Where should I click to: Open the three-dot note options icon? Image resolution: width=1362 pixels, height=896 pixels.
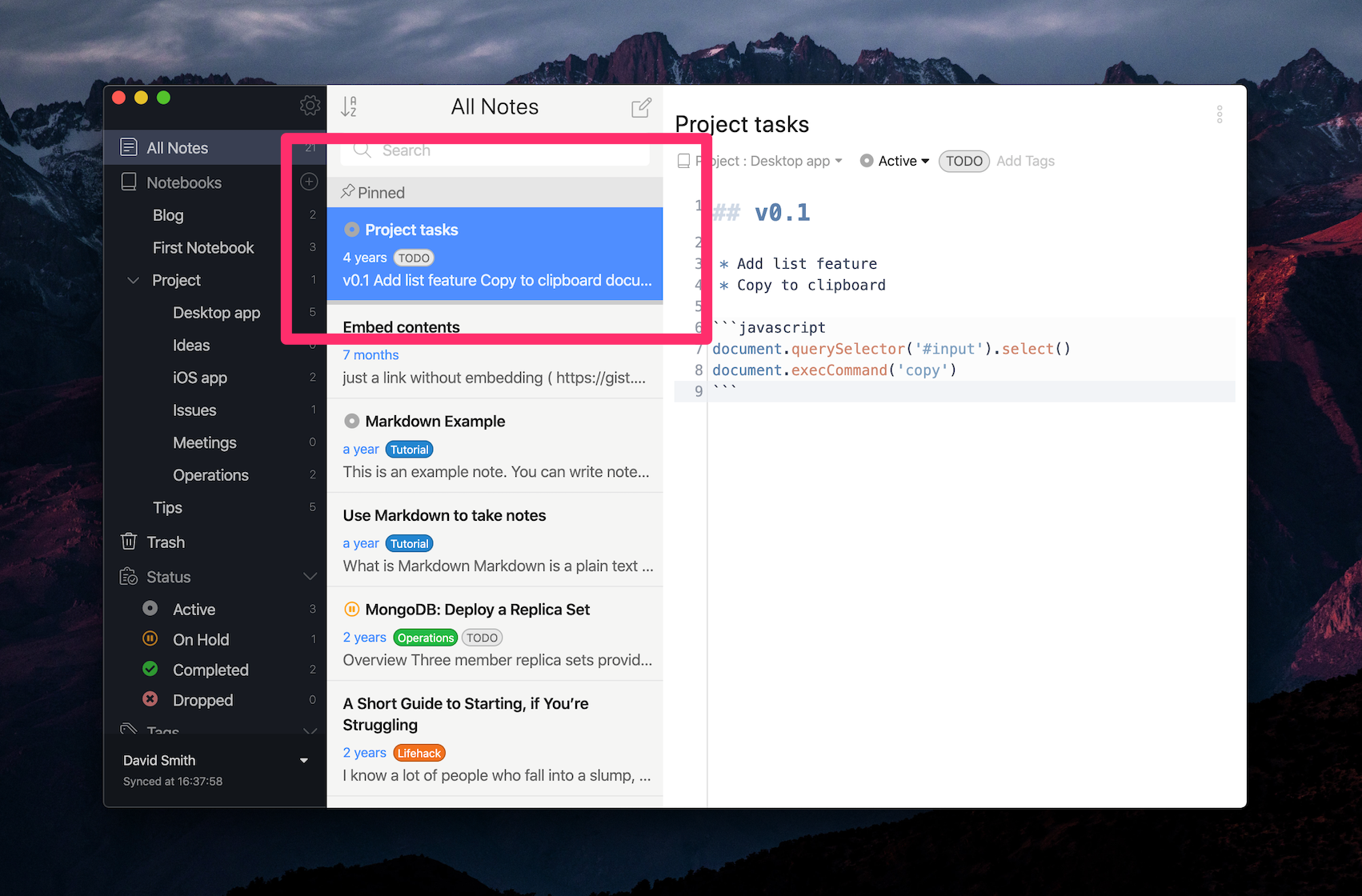click(x=1219, y=114)
